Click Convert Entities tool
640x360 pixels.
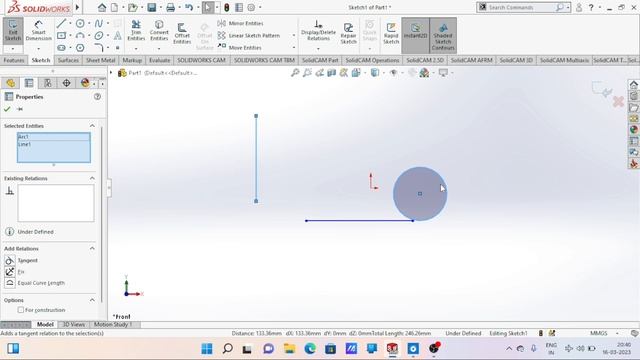click(159, 31)
